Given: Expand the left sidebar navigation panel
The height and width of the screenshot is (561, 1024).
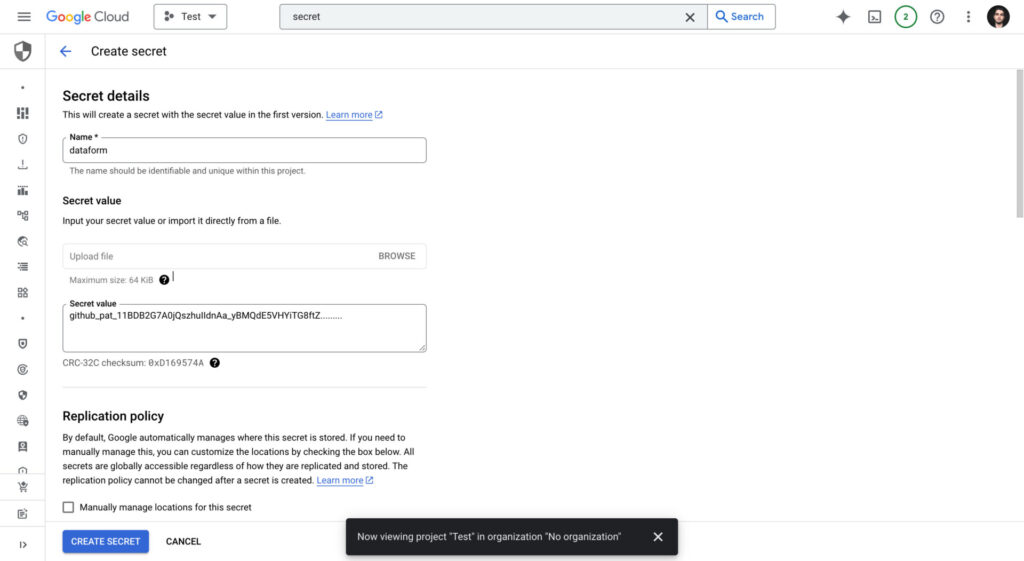Looking at the screenshot, I should point(23,544).
